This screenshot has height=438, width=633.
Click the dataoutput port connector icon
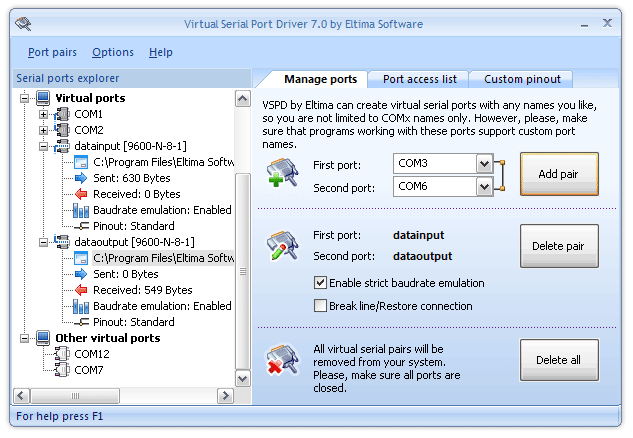tap(62, 242)
